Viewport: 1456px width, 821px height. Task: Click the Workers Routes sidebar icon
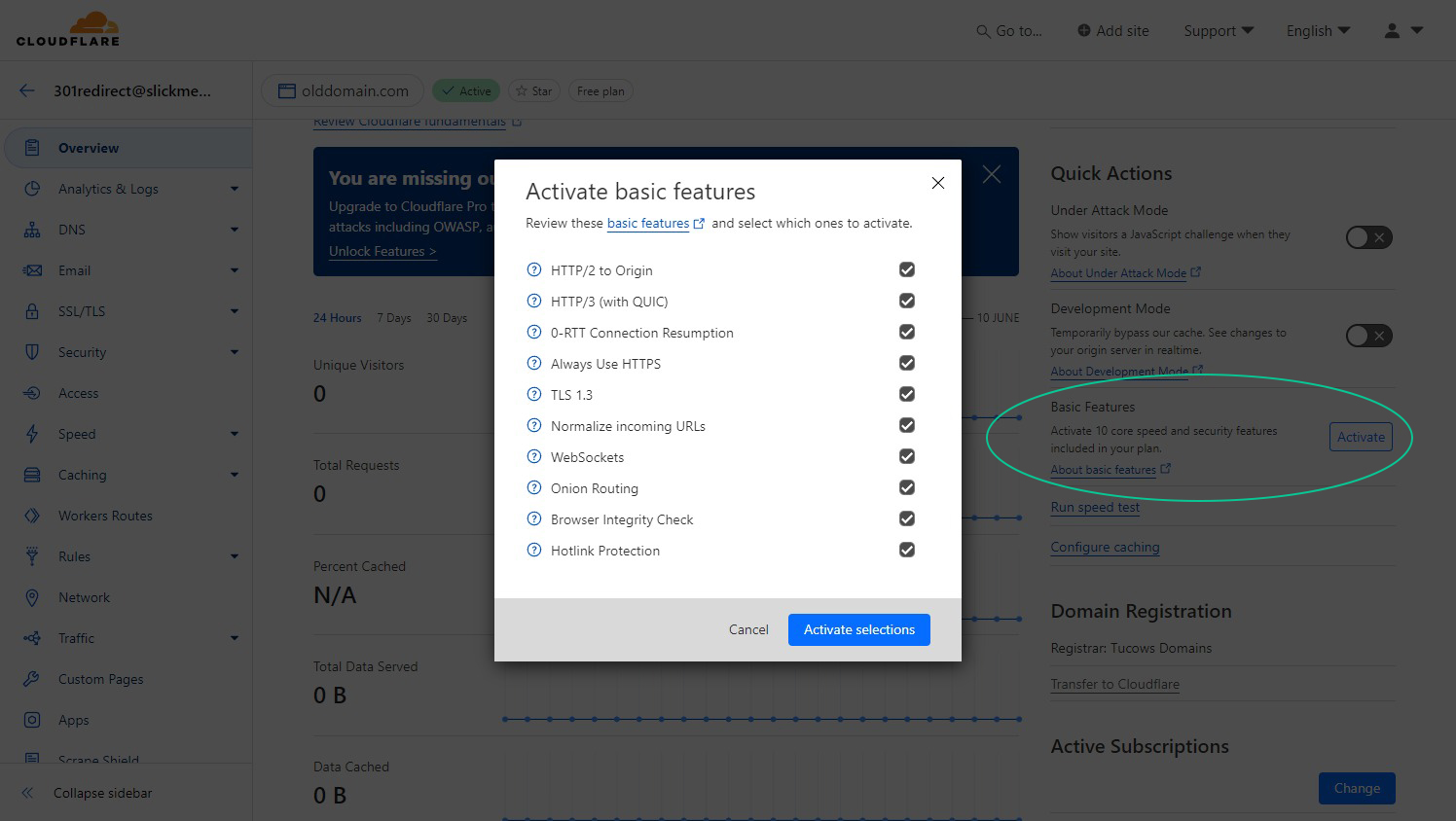(x=32, y=516)
